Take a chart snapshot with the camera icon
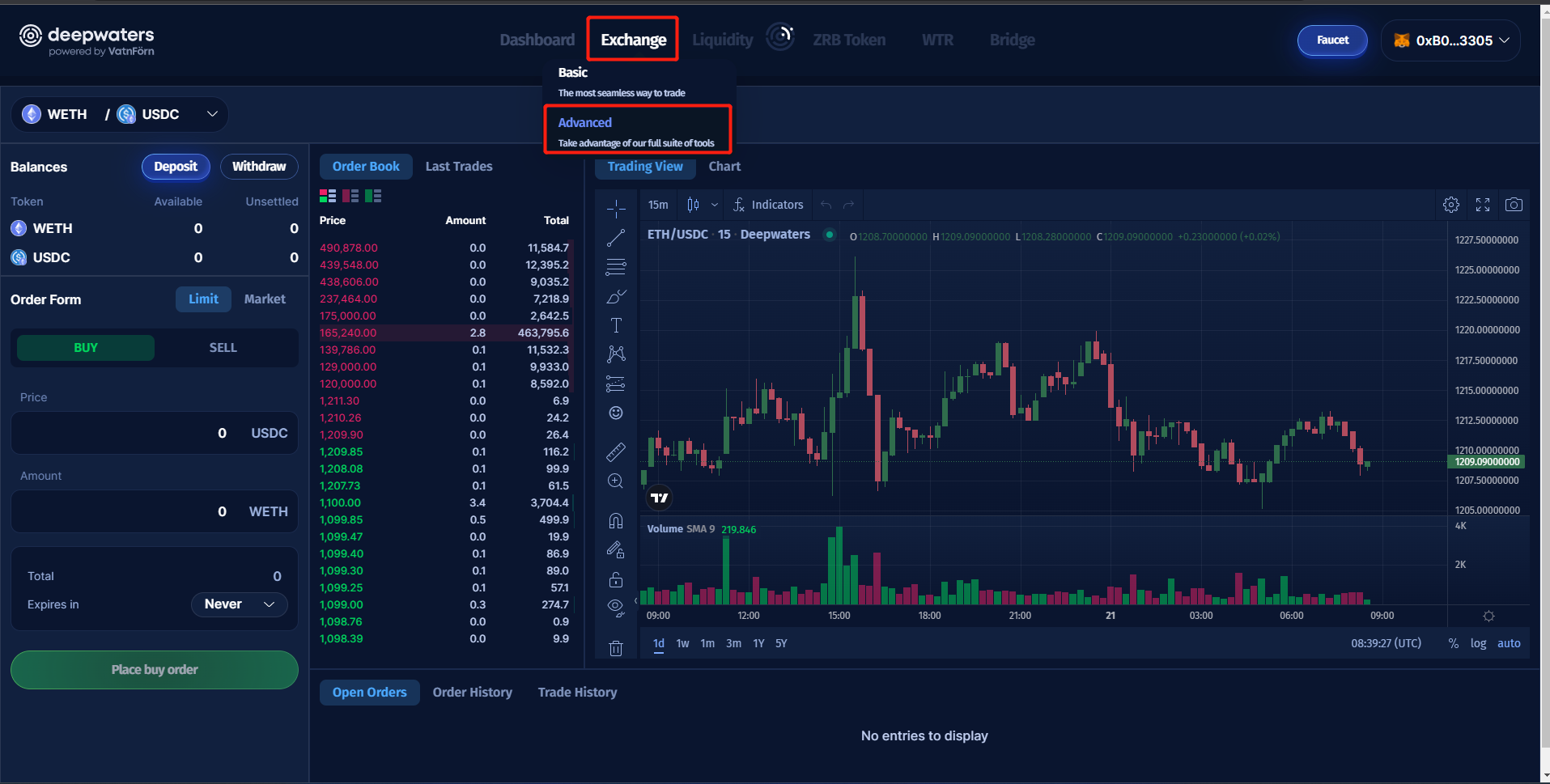 click(x=1514, y=205)
